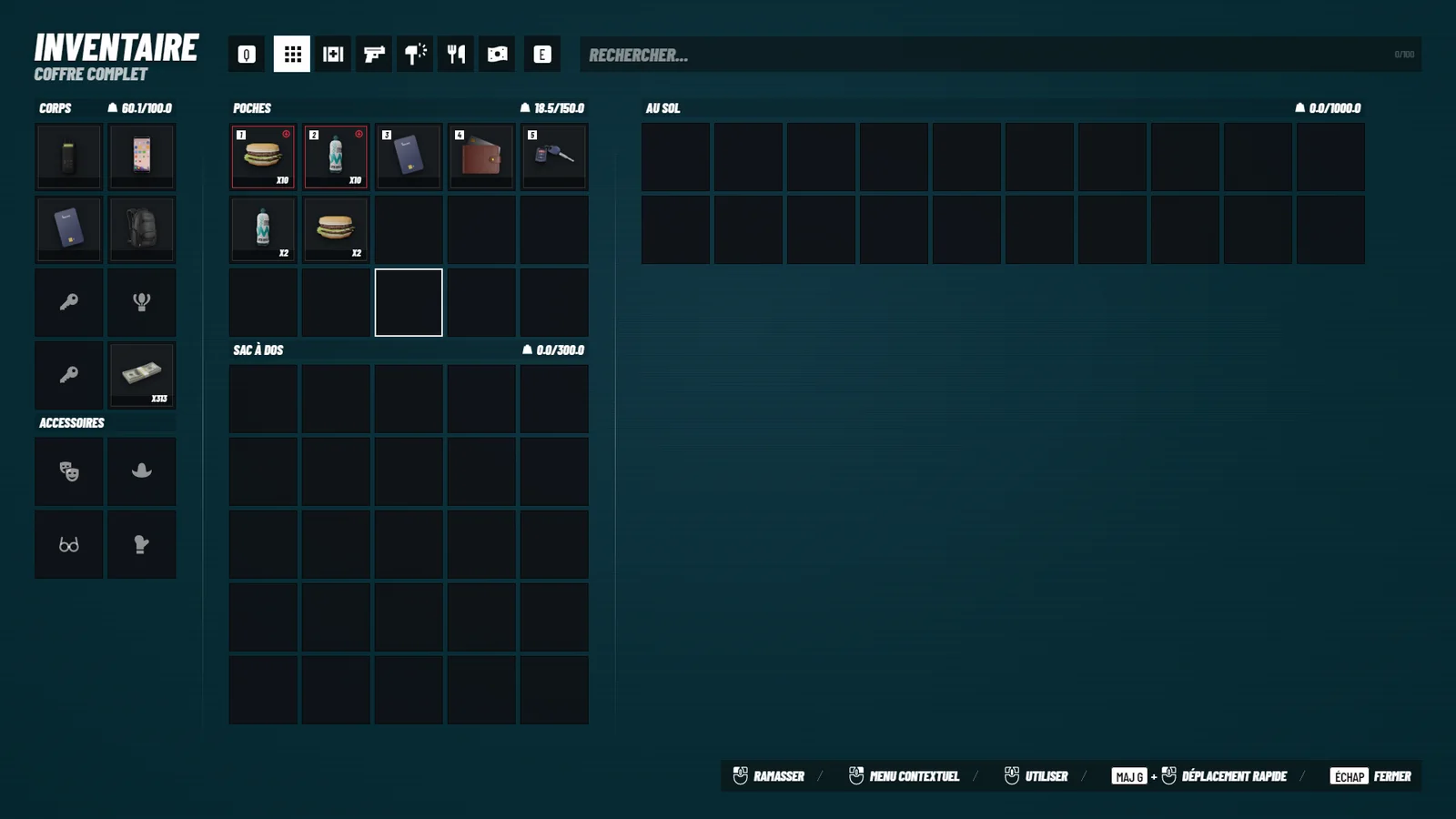Select the smartphone in Corps
Viewport: 1456px width, 819px height.
(x=142, y=157)
